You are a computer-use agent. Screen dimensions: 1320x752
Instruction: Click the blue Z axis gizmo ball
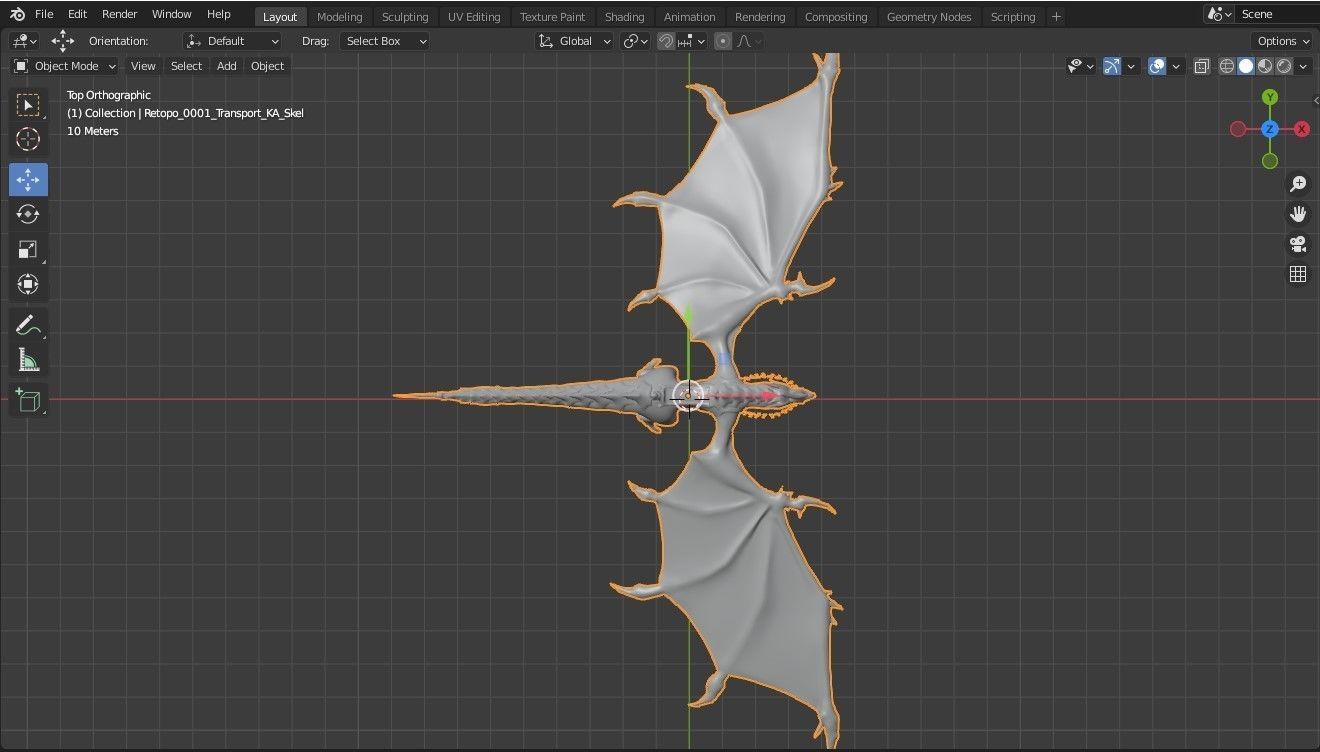[1270, 129]
